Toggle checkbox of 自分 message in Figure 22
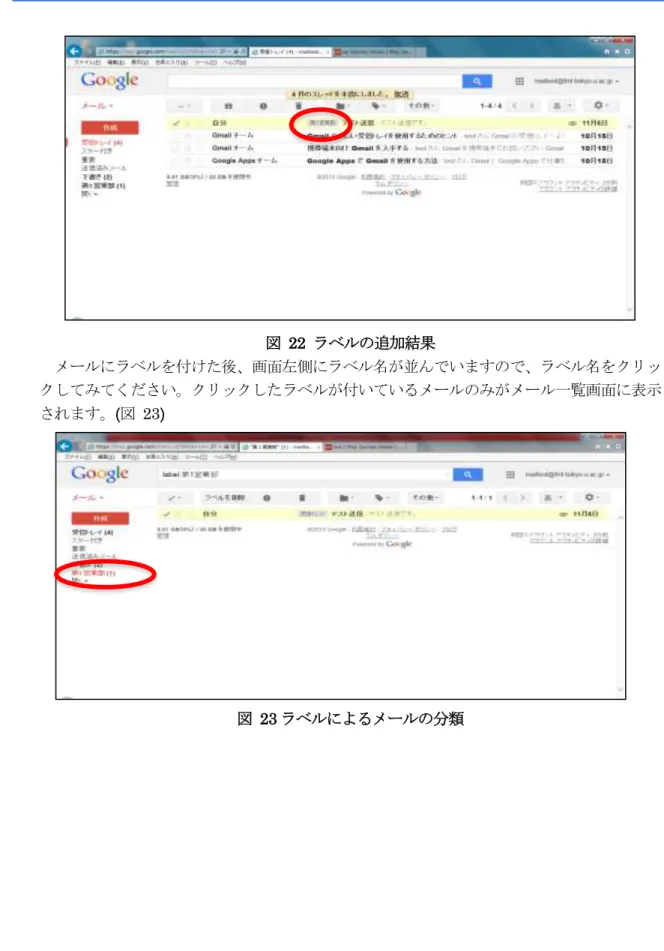The width and height of the screenshot is (664, 951). [x=176, y=123]
